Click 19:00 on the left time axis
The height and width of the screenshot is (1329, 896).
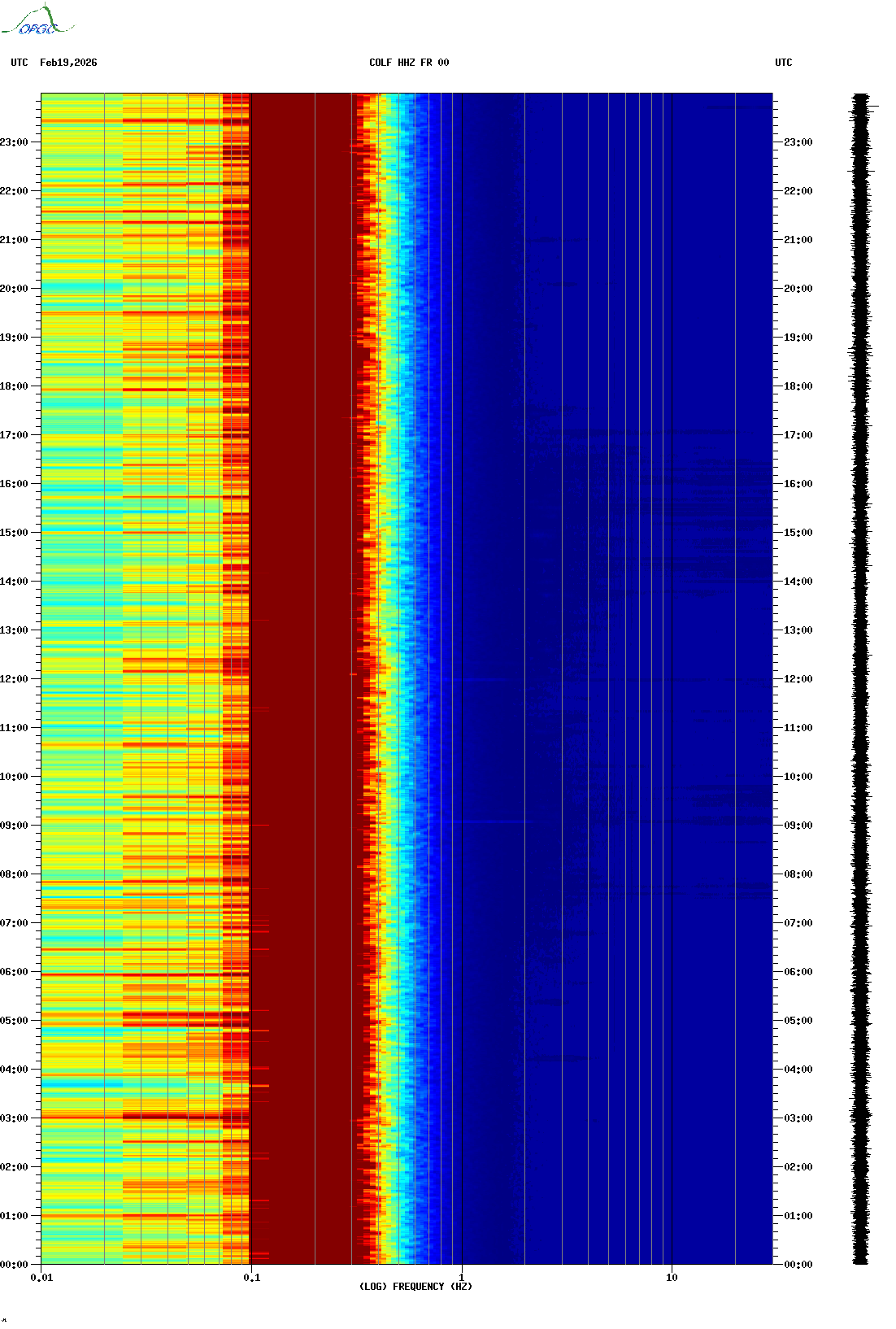14,338
